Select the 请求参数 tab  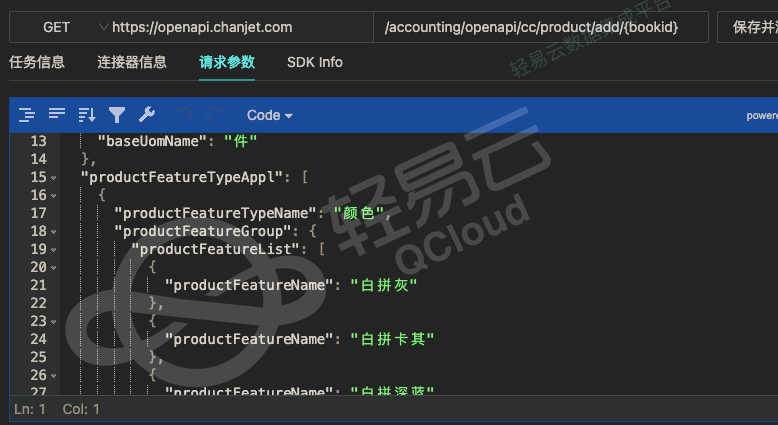tap(227, 62)
